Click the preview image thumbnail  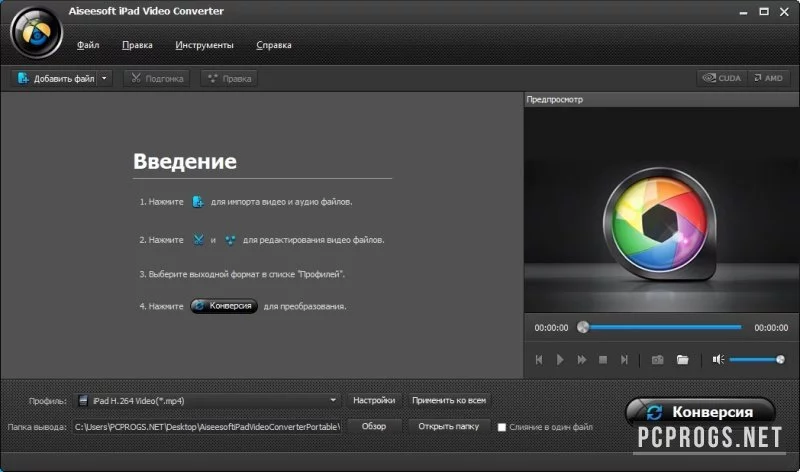pos(661,209)
